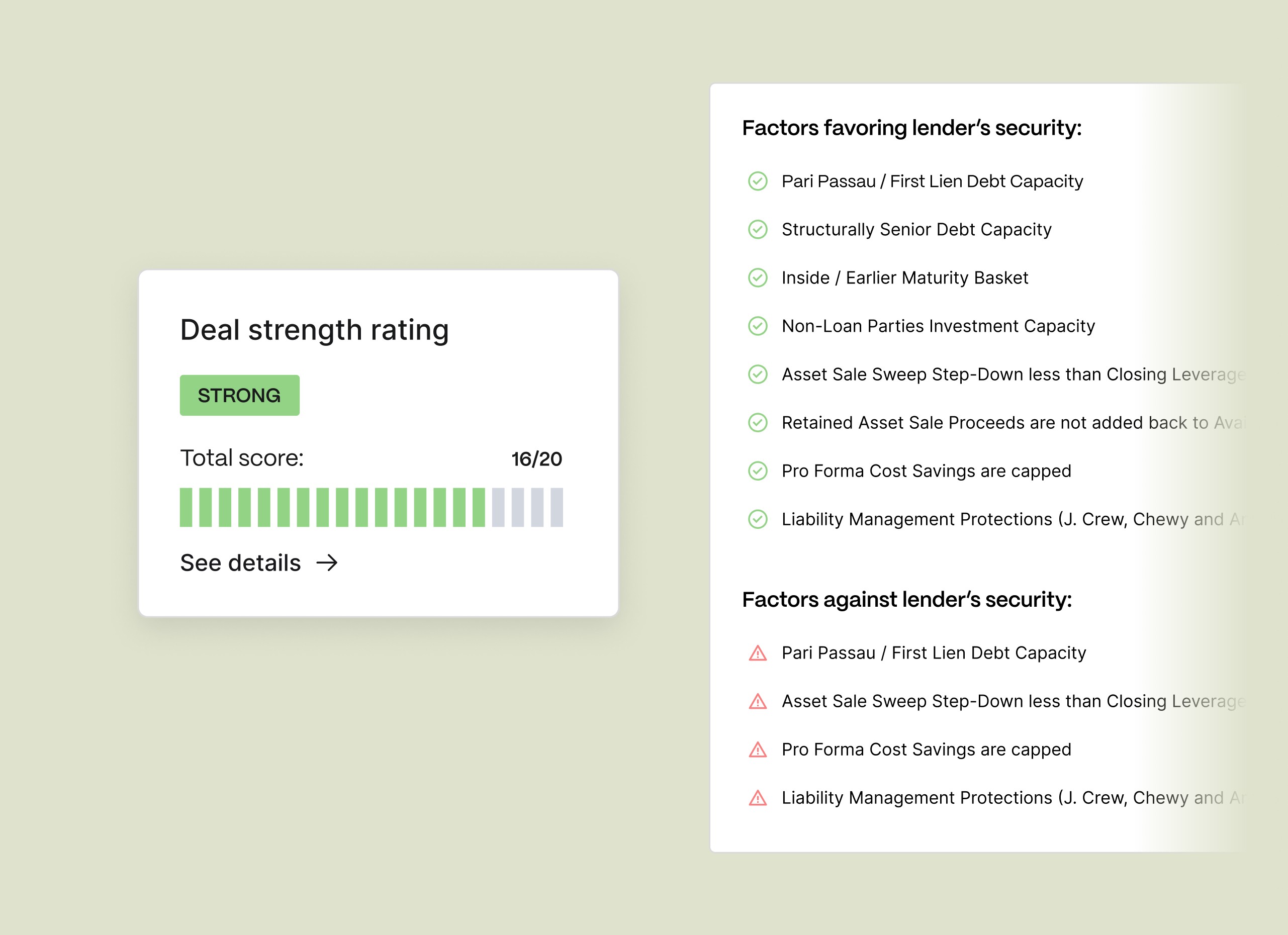Click Factors favoring lender's security heading

tap(911, 128)
